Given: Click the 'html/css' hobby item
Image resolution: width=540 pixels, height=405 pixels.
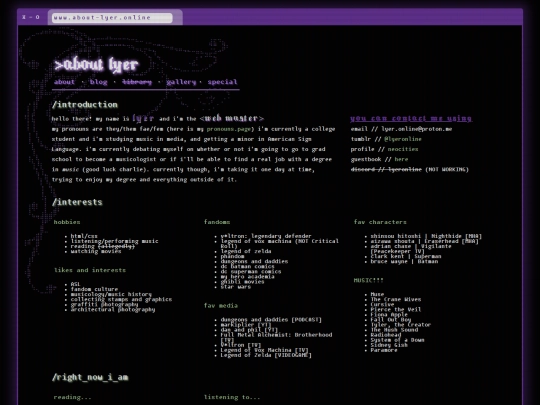Looking at the screenshot, I should (84, 236).
